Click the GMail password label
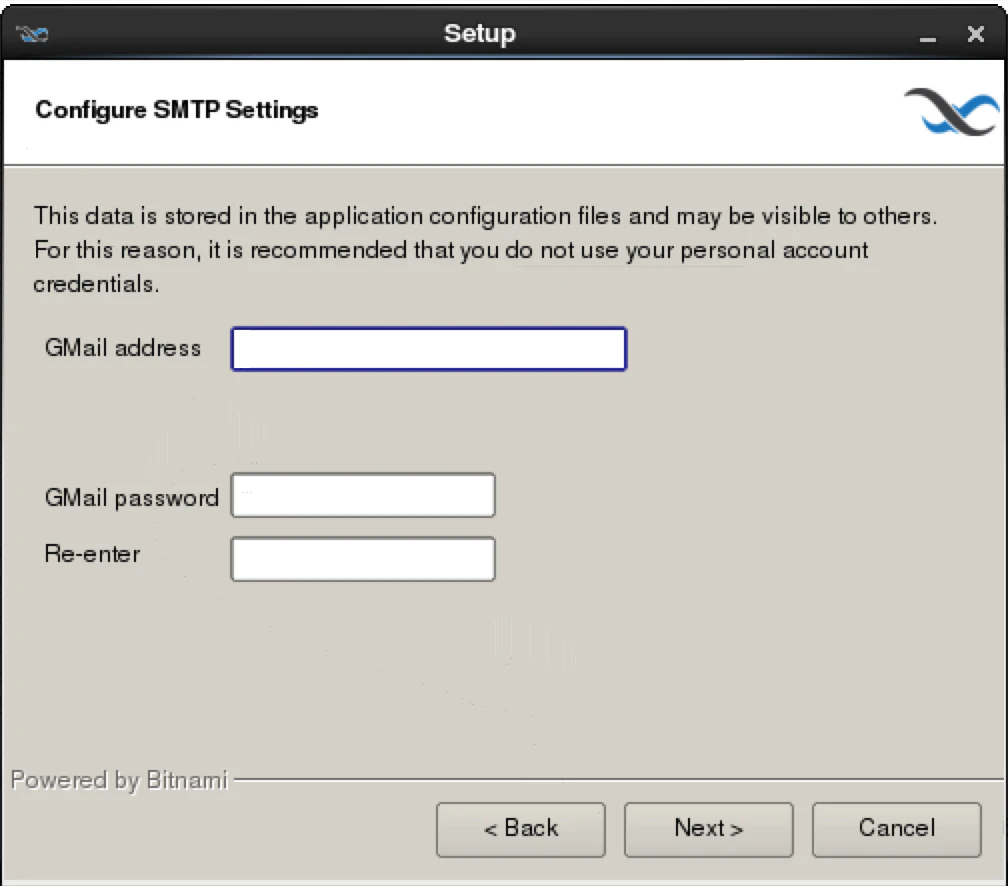The height and width of the screenshot is (886, 1008). click(132, 498)
